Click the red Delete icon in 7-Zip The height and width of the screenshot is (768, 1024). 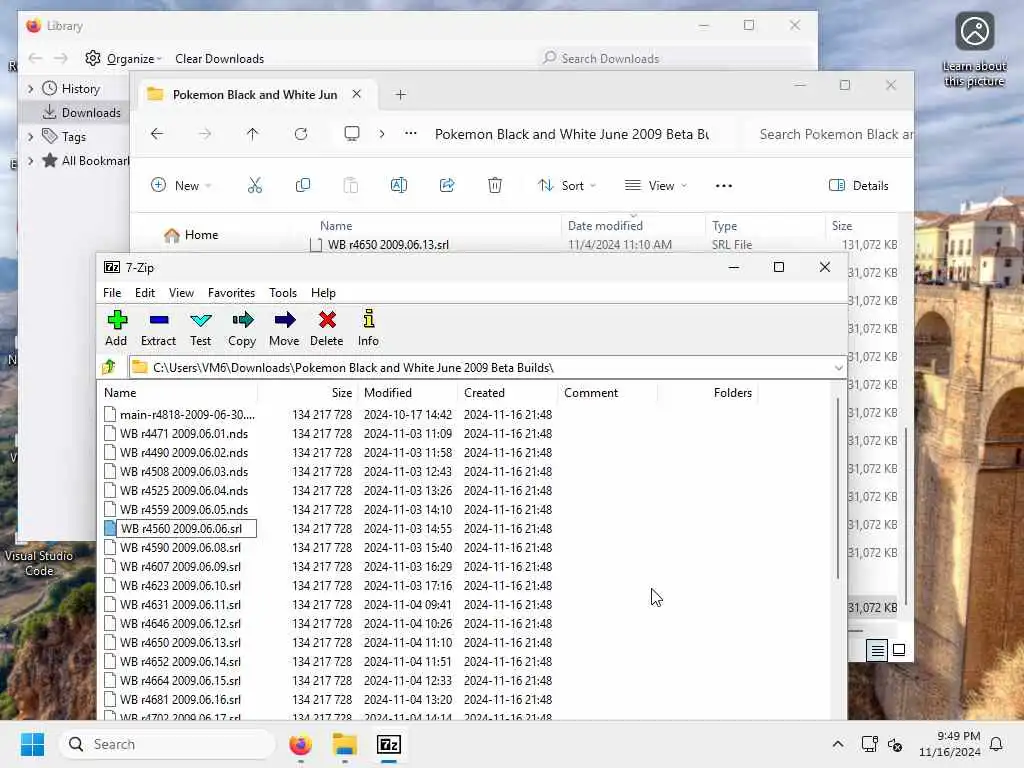click(x=327, y=328)
